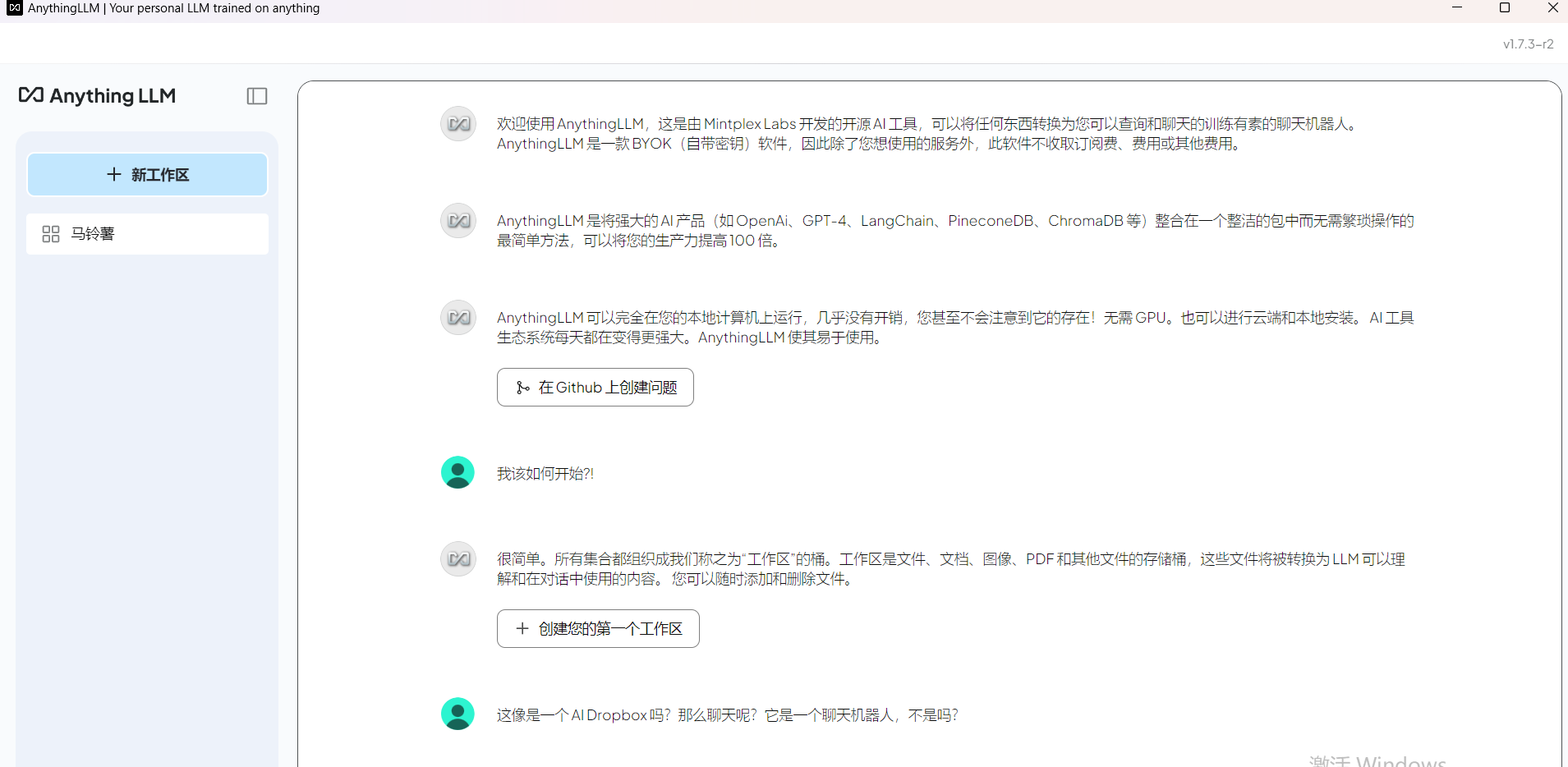Click the bot avatar beside the OpenAi message
This screenshot has width=1568, height=767.
click(458, 221)
